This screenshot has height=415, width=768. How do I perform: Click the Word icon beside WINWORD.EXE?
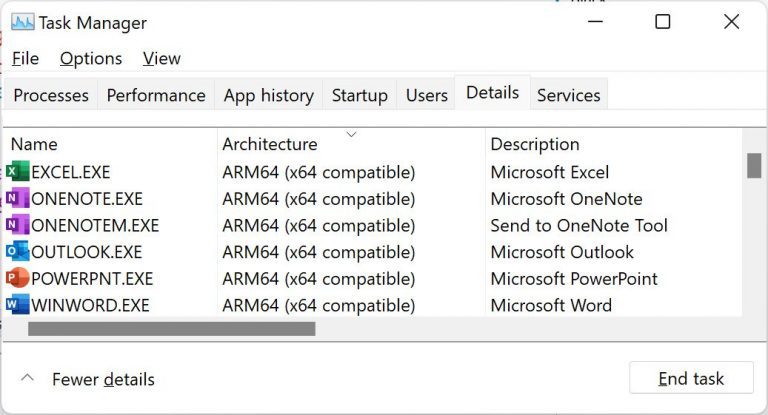17,305
